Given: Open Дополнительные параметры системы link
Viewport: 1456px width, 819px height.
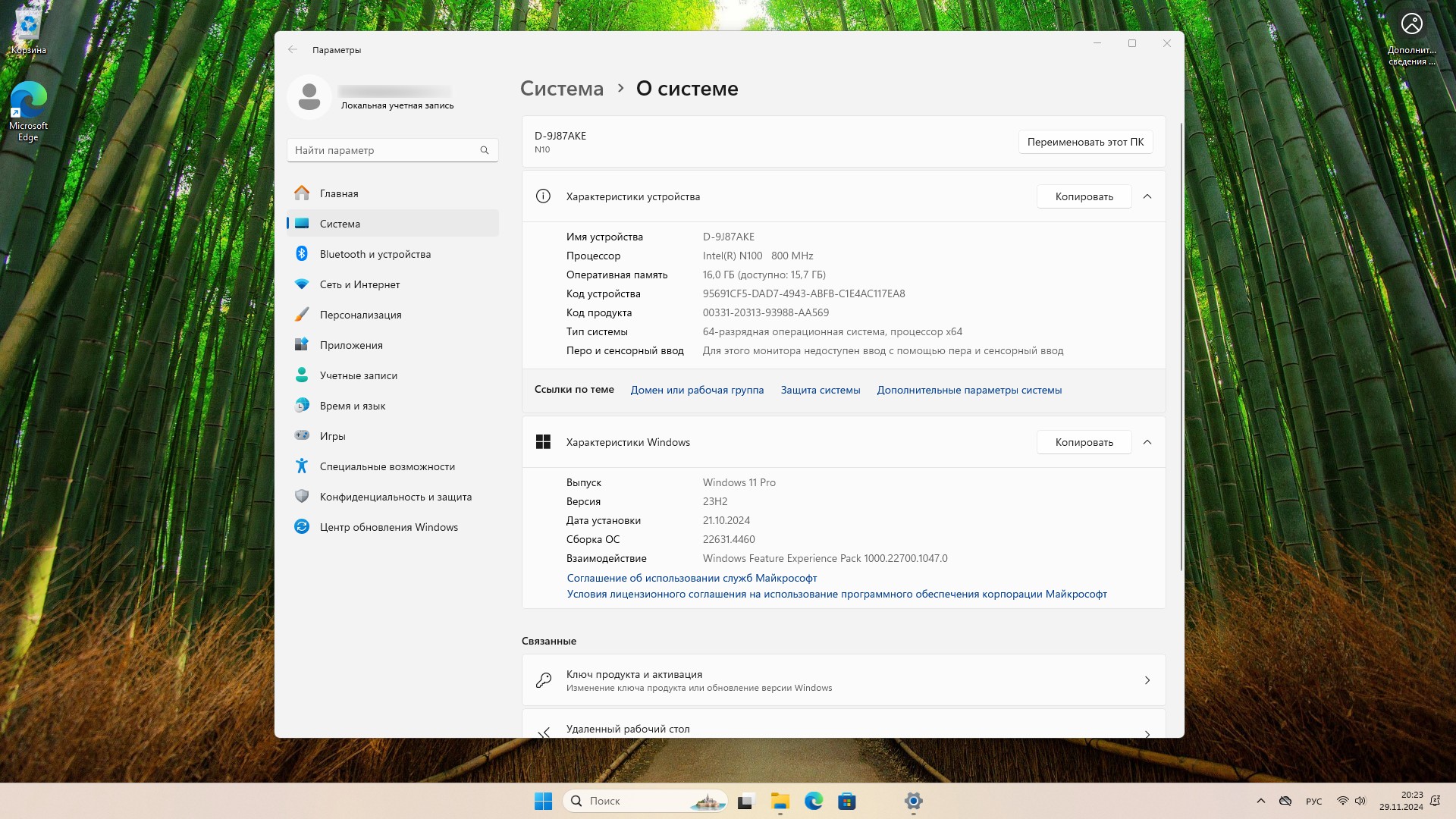Looking at the screenshot, I should 969,390.
